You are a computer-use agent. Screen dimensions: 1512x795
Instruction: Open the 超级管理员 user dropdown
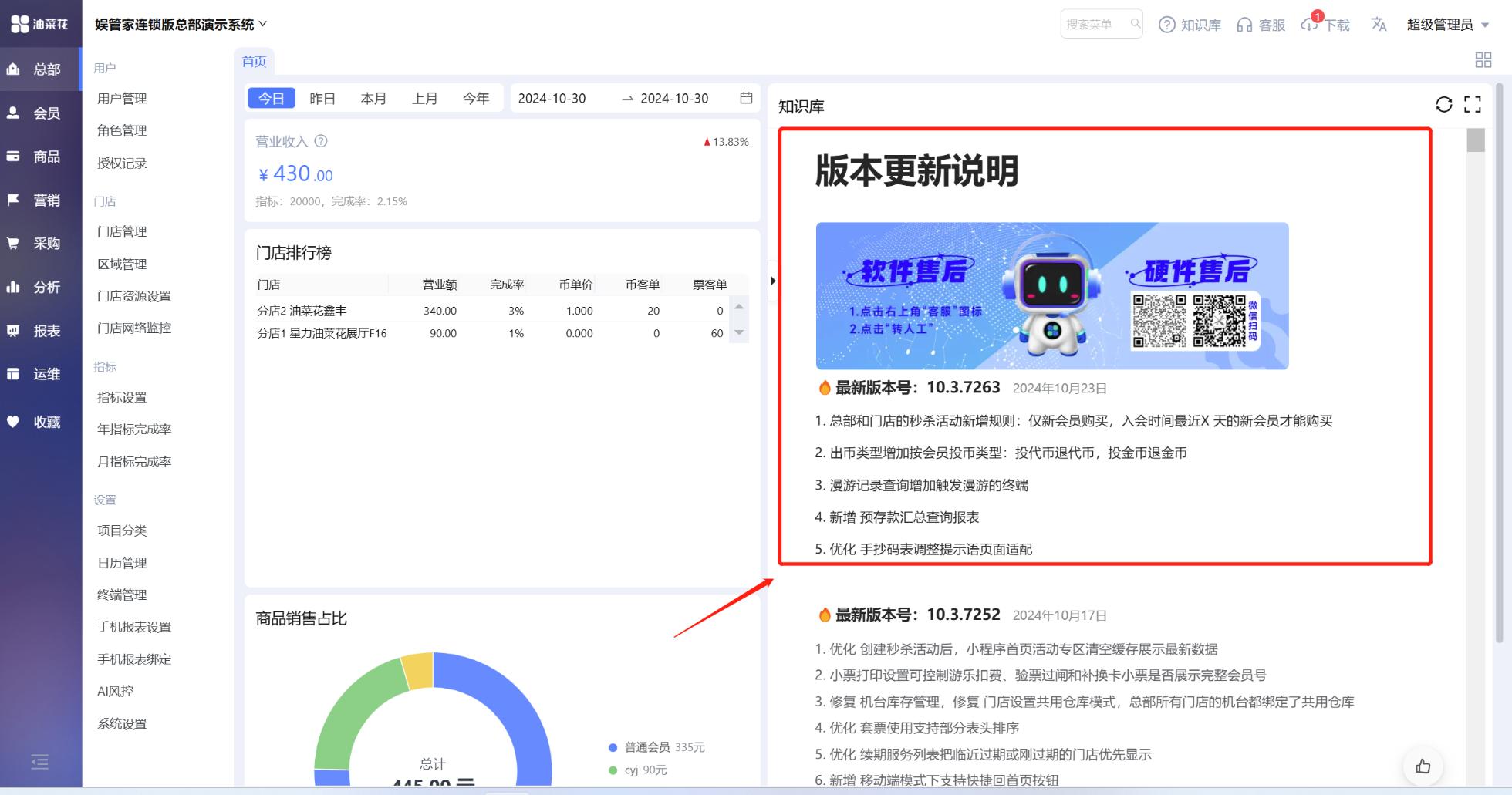point(1448,25)
